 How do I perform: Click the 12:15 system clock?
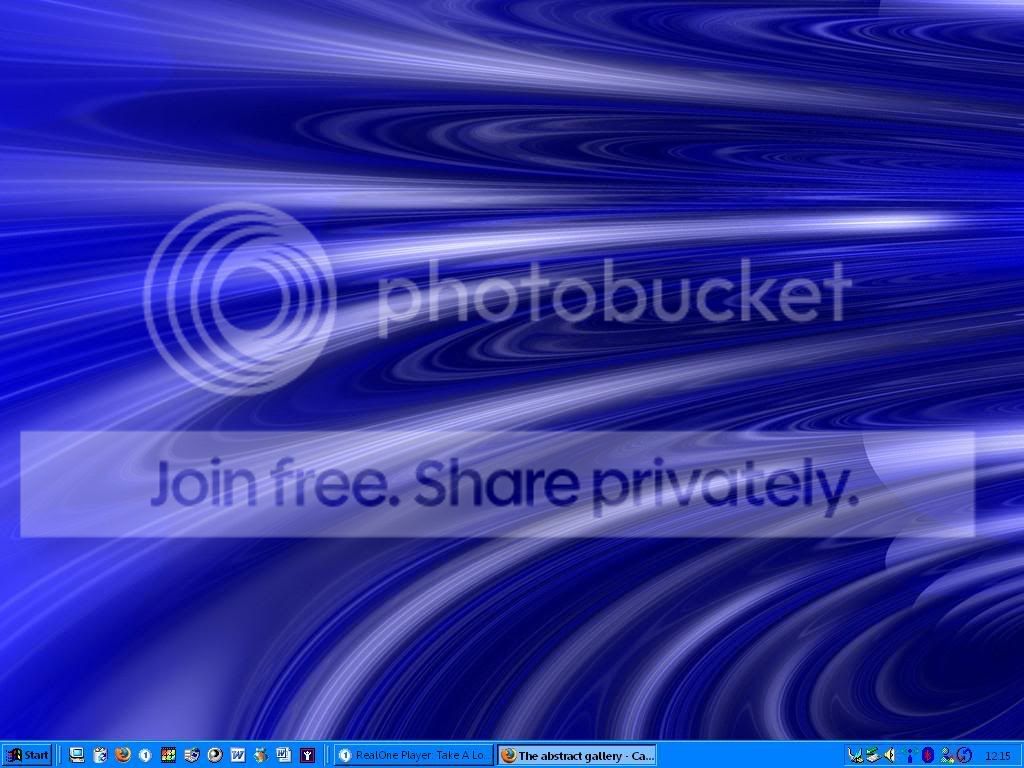[997, 756]
